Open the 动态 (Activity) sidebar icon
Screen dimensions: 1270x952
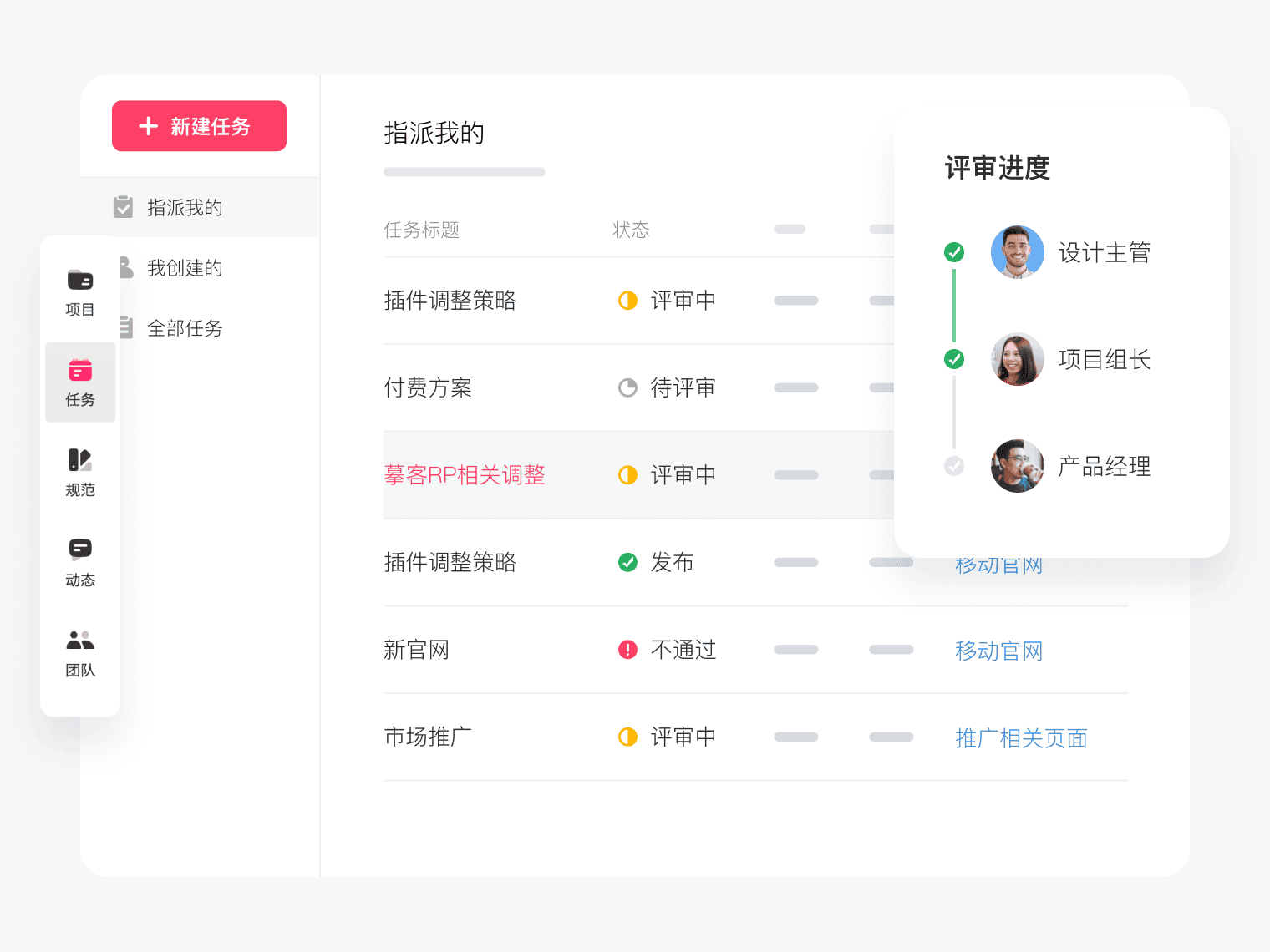pyautogui.click(x=80, y=562)
